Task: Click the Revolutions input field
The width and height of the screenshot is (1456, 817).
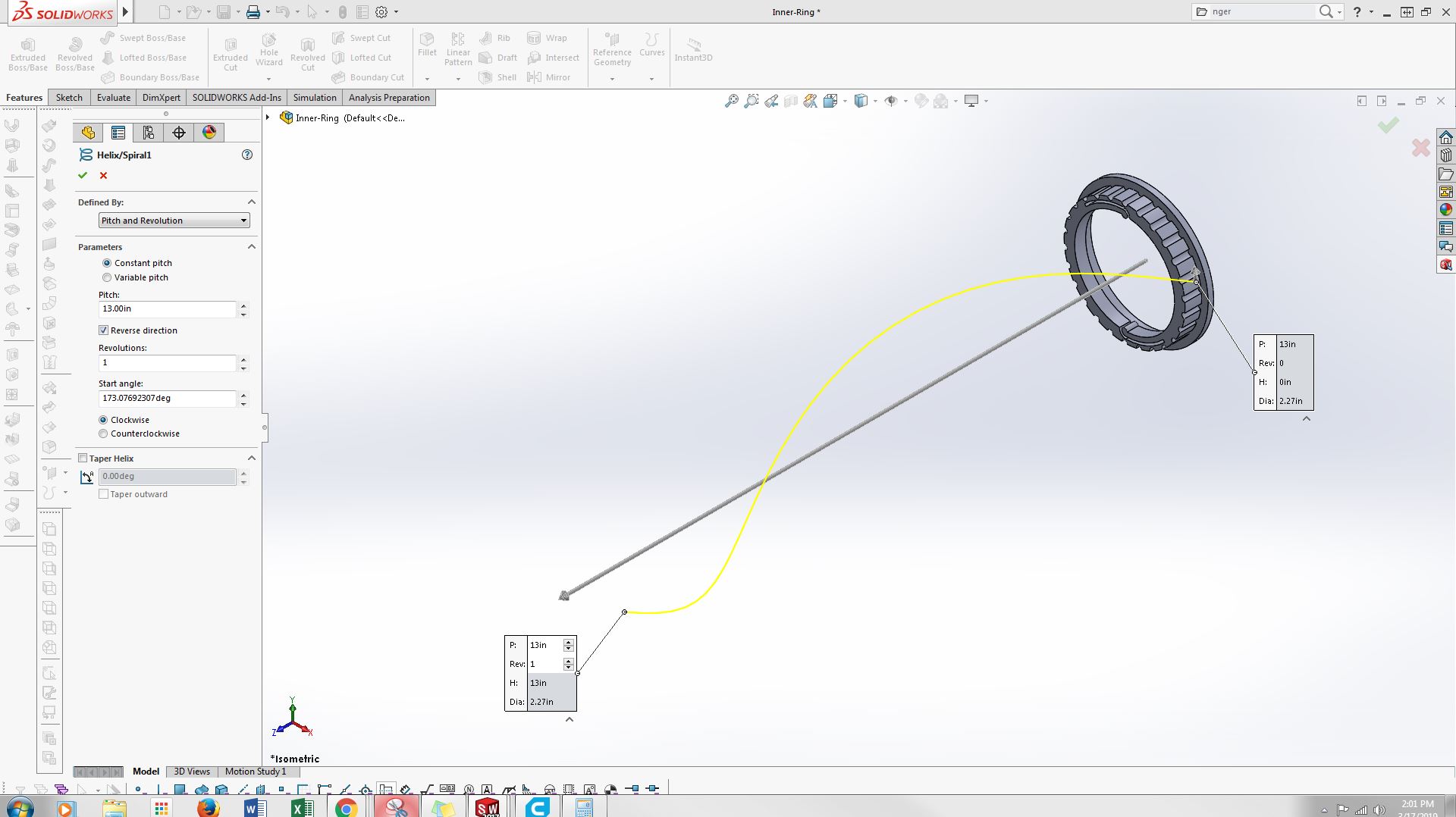Action: tap(168, 363)
